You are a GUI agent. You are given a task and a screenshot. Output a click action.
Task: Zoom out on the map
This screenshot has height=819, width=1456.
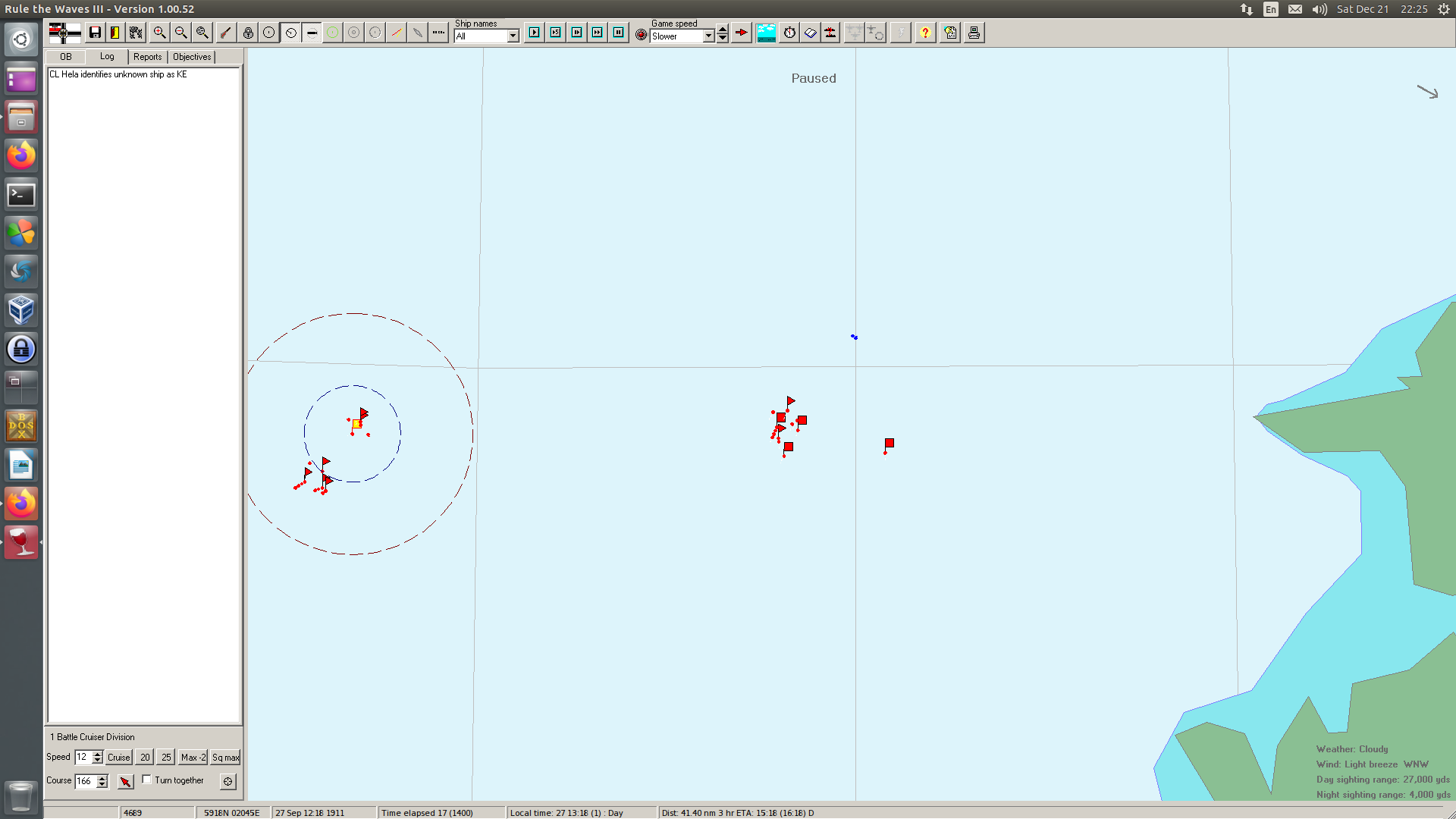tap(180, 33)
